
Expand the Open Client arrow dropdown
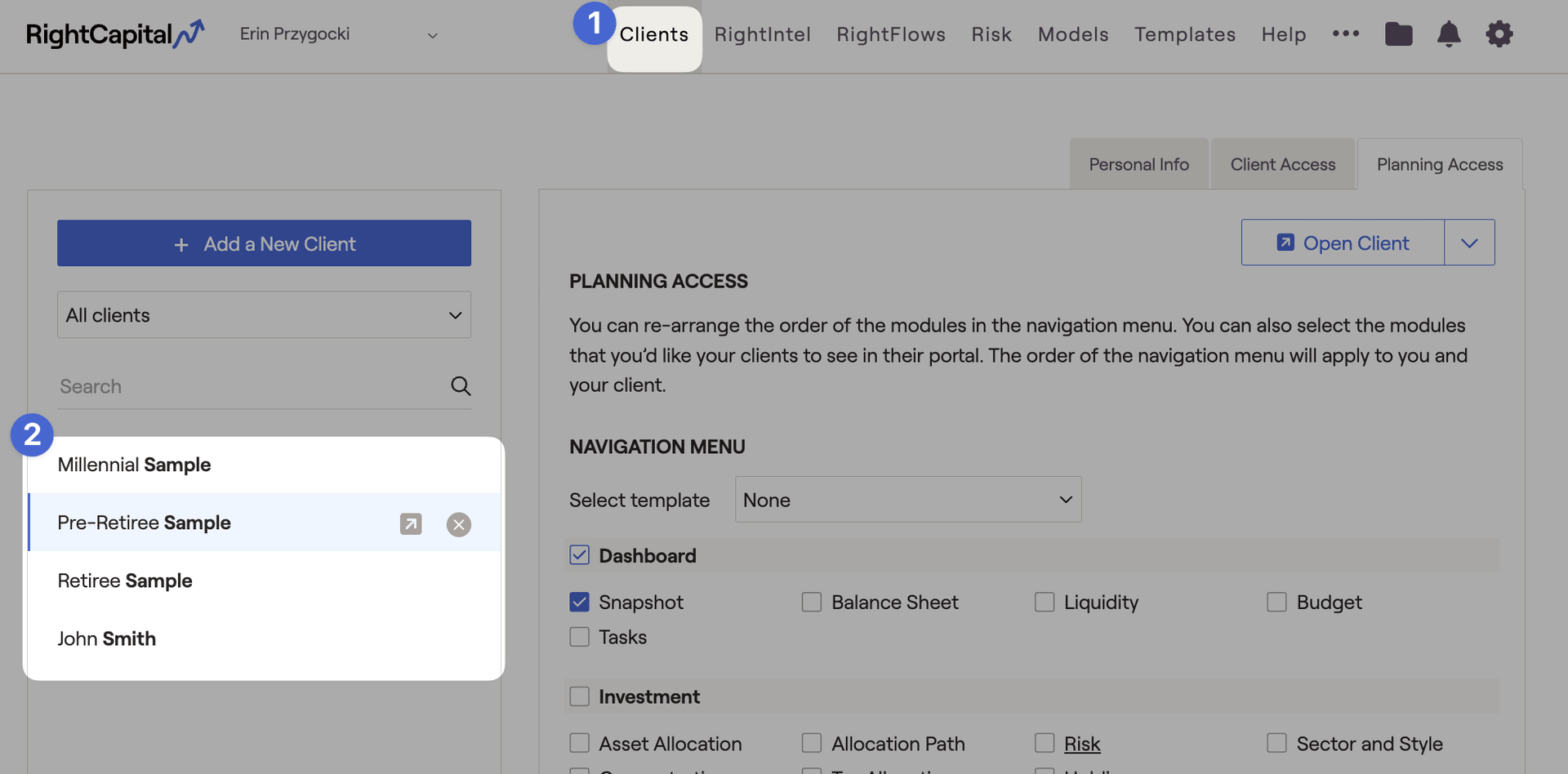1469,242
